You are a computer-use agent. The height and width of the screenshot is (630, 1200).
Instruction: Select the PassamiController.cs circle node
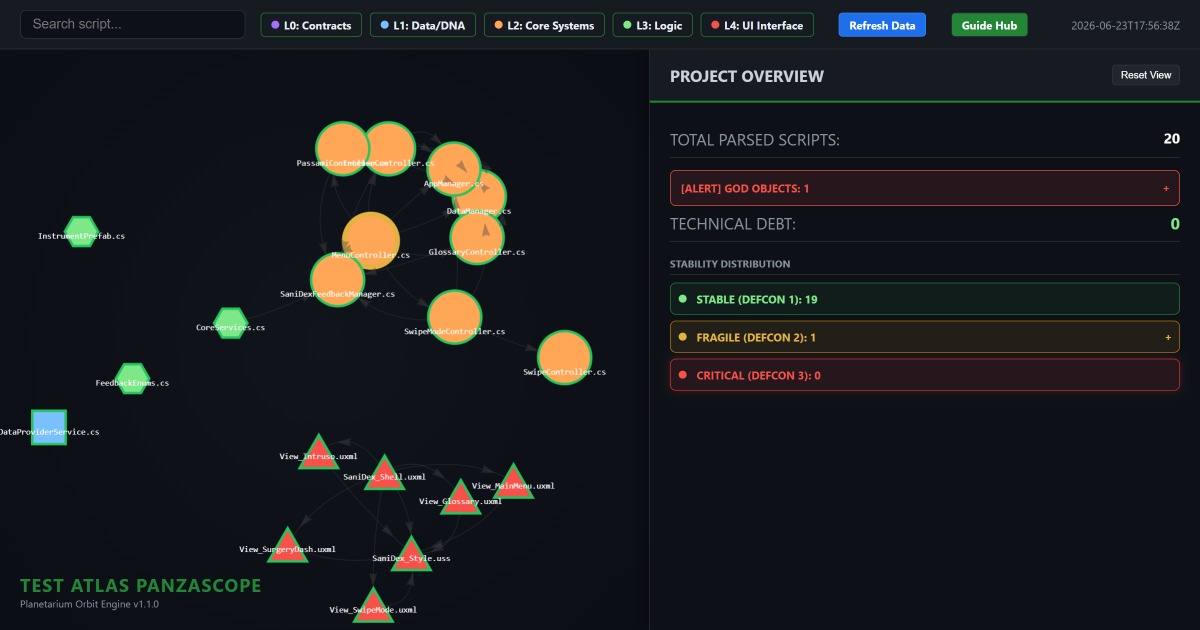343,148
